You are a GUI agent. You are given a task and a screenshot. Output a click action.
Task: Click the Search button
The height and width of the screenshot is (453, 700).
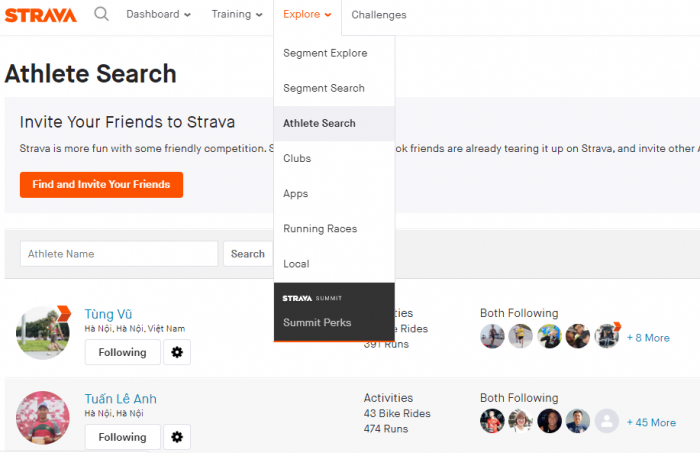point(248,254)
